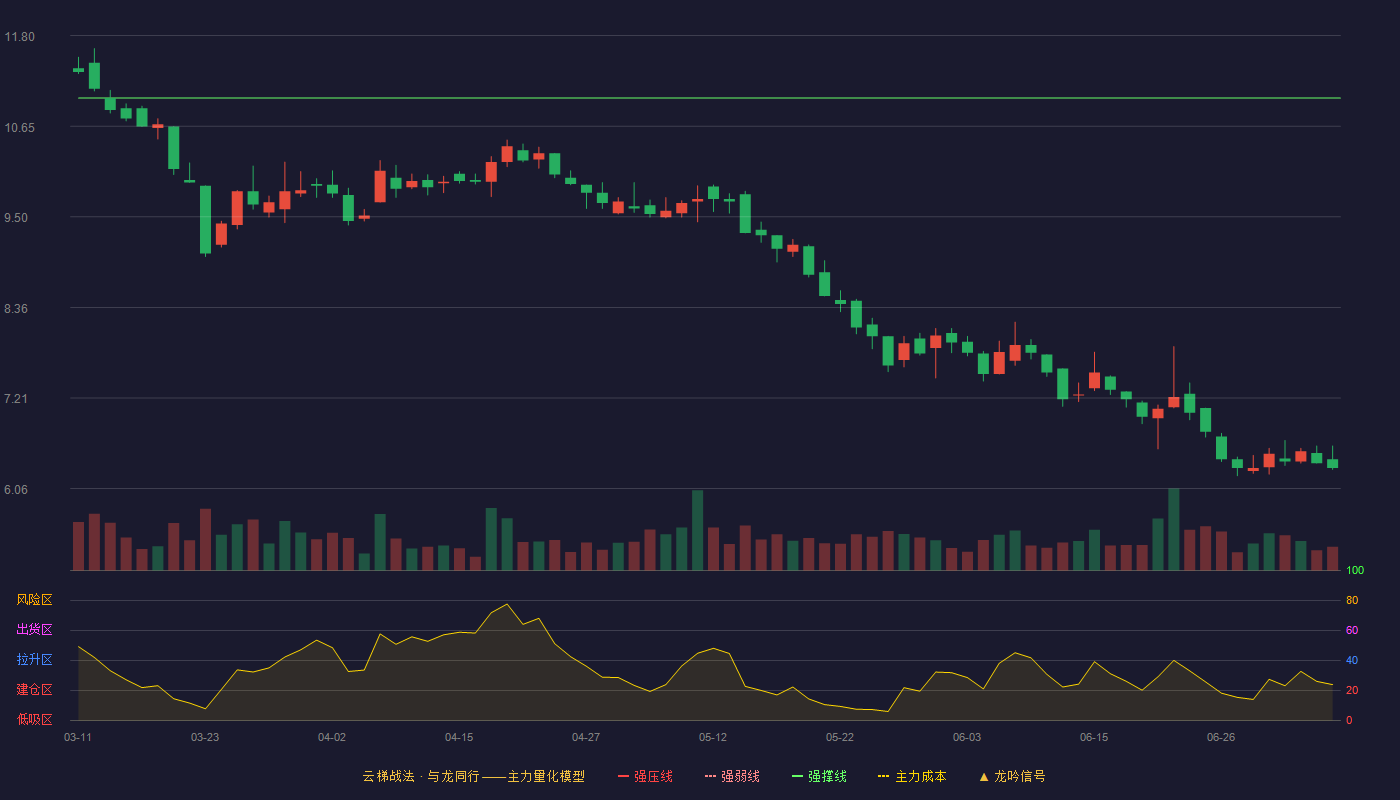Toggle the 强压线 legend series
1400x800 pixels.
pos(645,776)
